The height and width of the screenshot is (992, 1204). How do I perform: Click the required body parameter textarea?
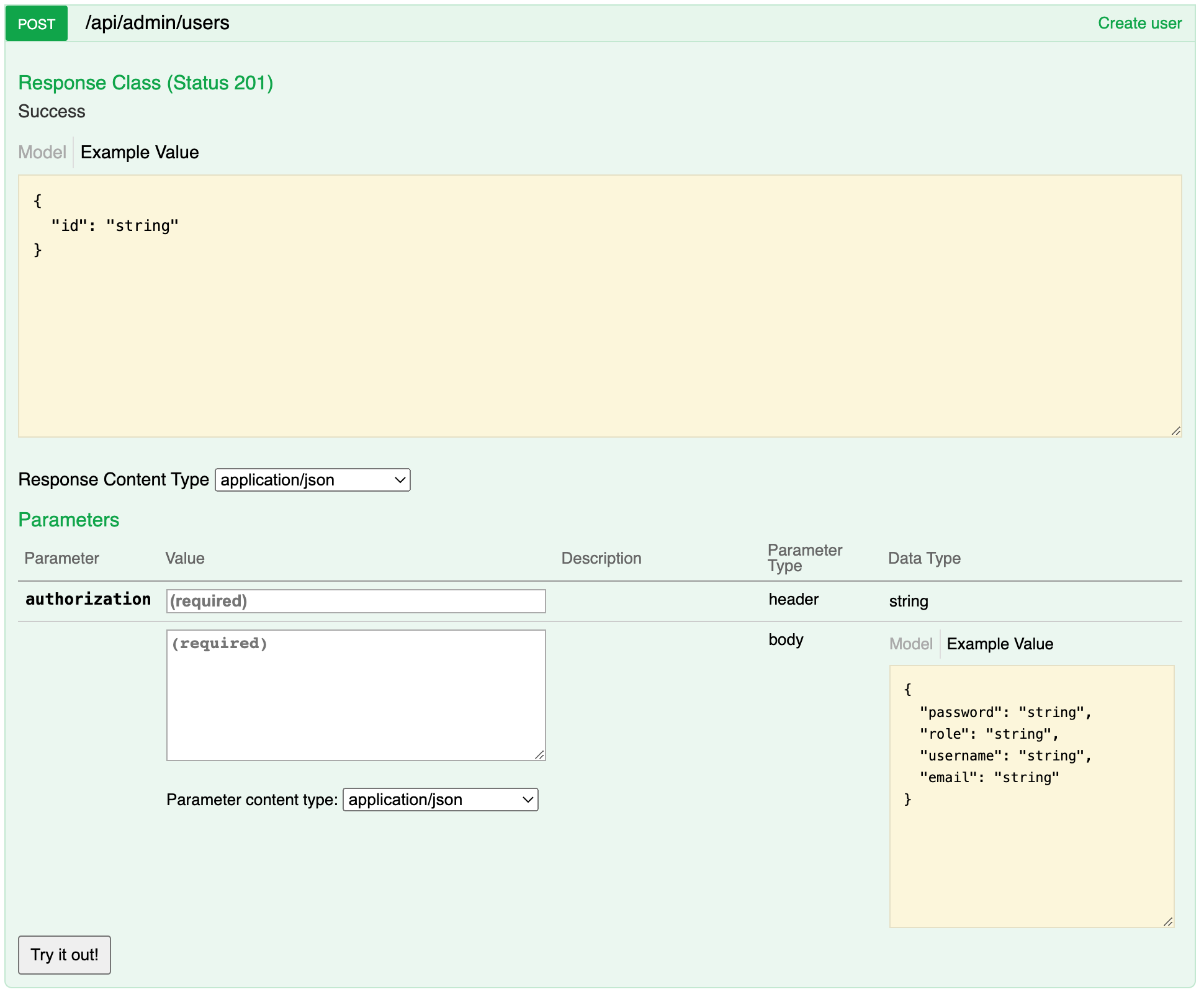355,694
